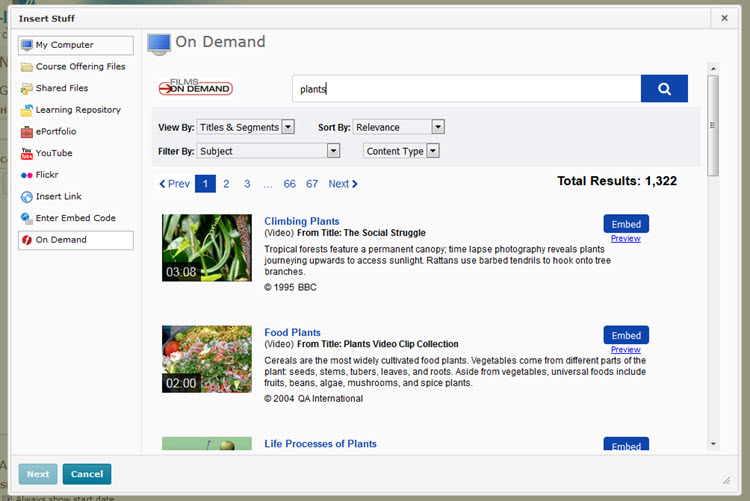Click in the plants search field

click(466, 89)
